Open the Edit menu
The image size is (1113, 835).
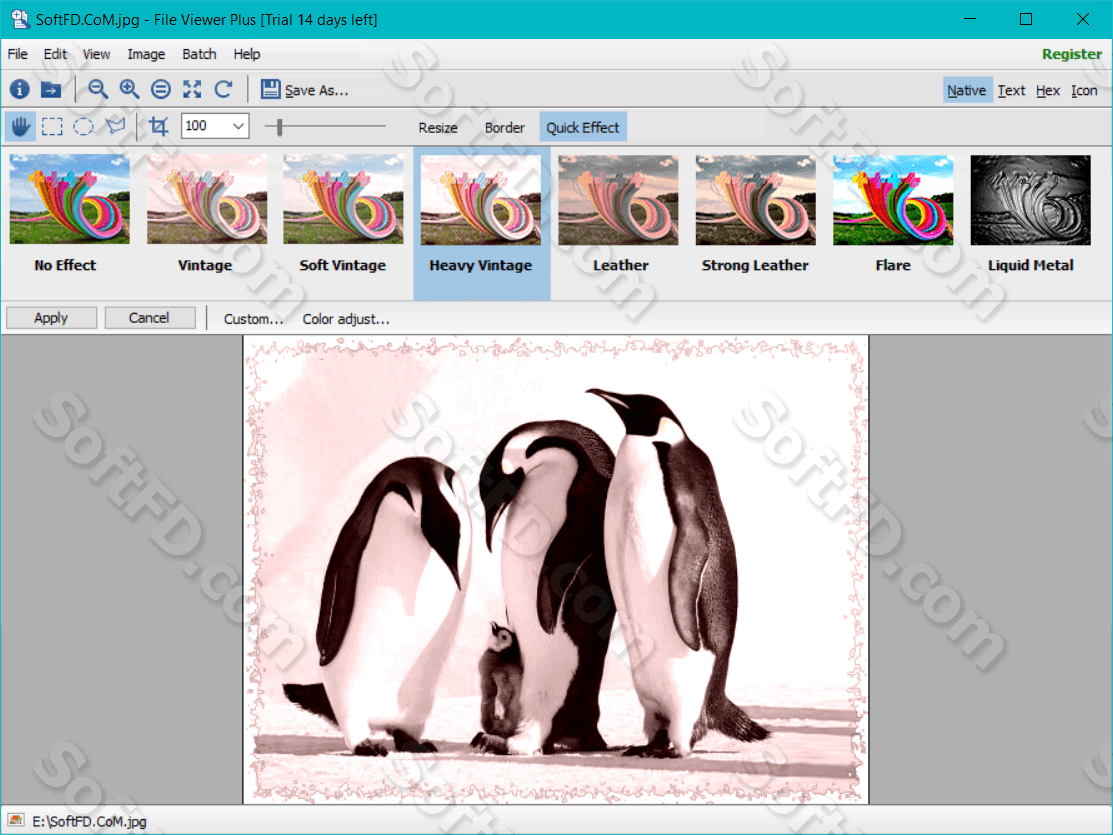click(x=55, y=54)
